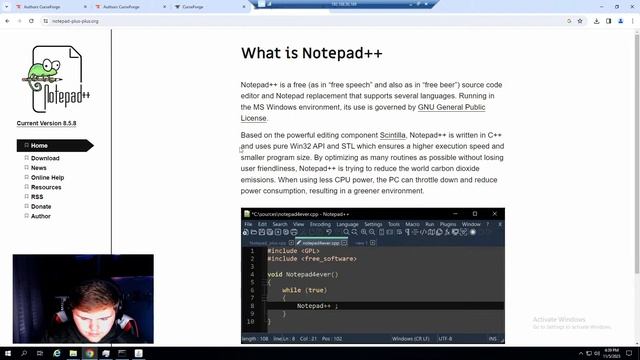
Task: Go to the Resources sidebar link
Action: [46, 187]
